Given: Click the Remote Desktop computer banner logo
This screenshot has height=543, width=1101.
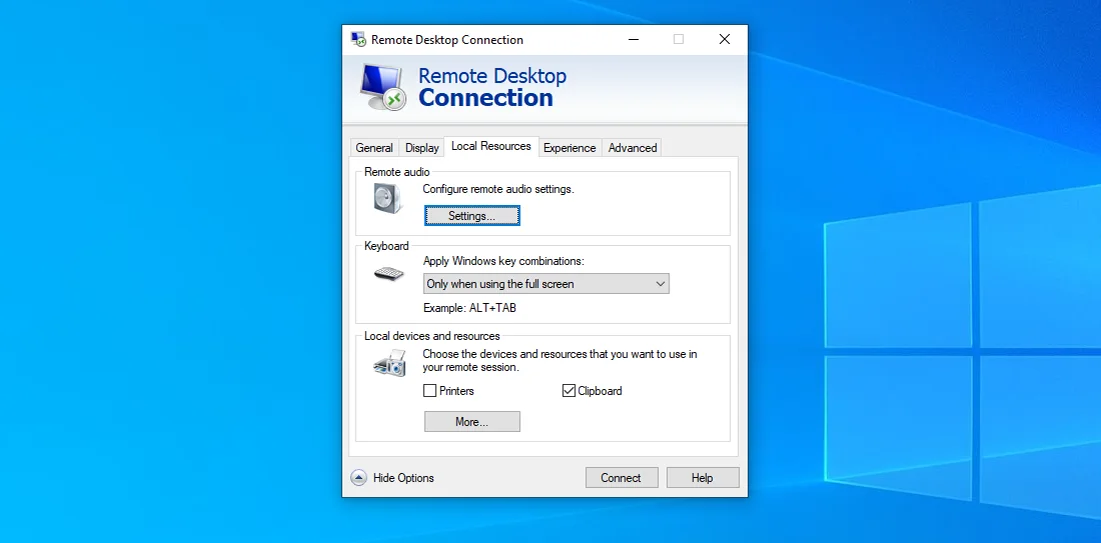Looking at the screenshot, I should (381, 87).
